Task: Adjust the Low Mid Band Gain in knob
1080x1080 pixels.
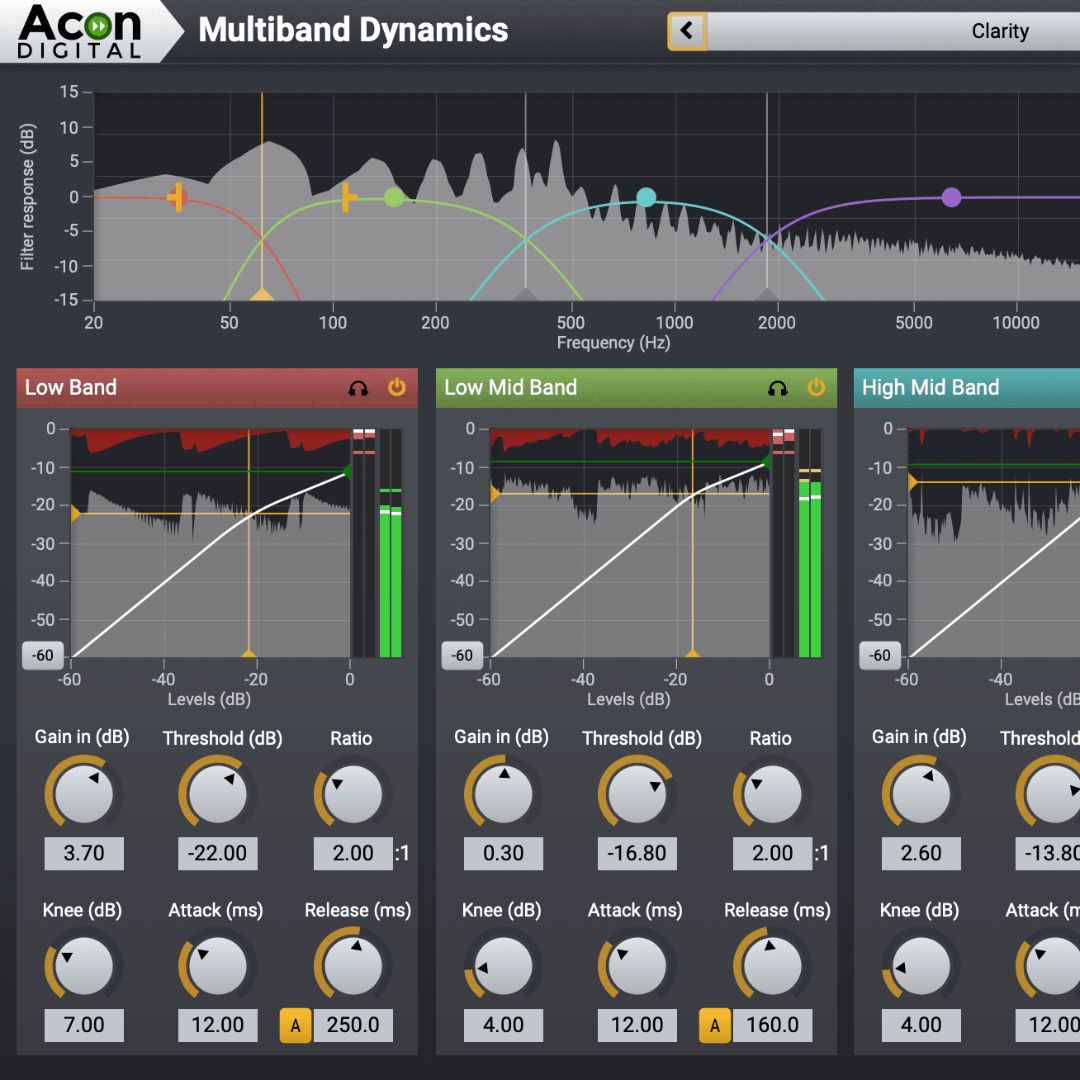Action: pyautogui.click(x=503, y=793)
